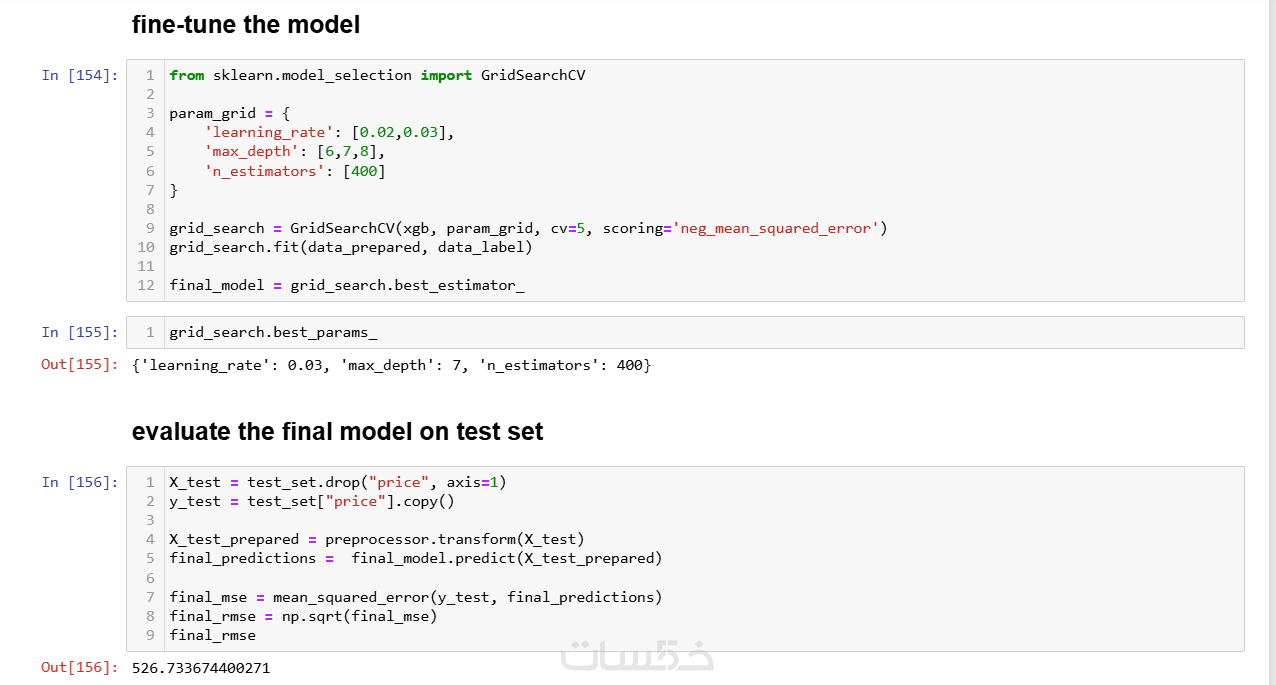1276x685 pixels.
Task: Click the 526.733674400271 output value
Action: tap(201, 667)
